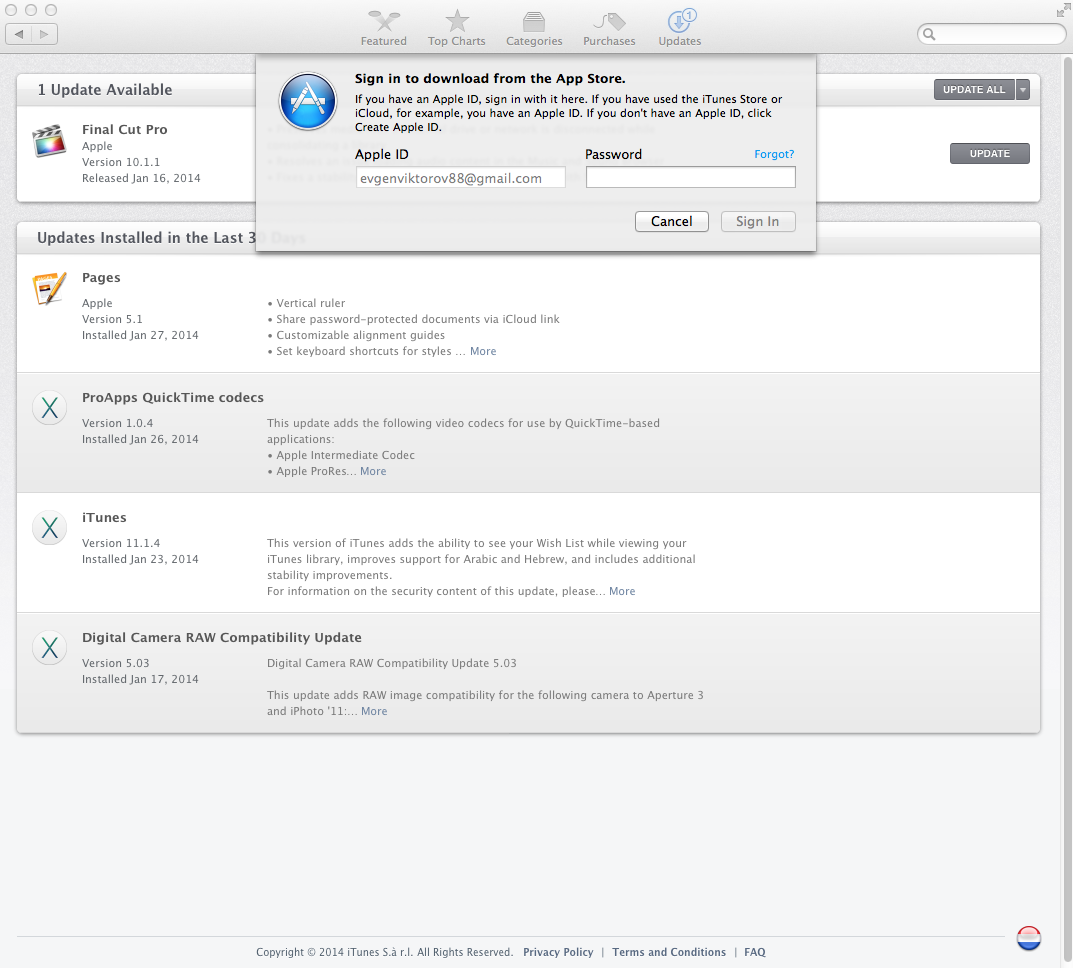This screenshot has height=968, width=1073.
Task: Change country via flag icon
Action: click(1029, 938)
